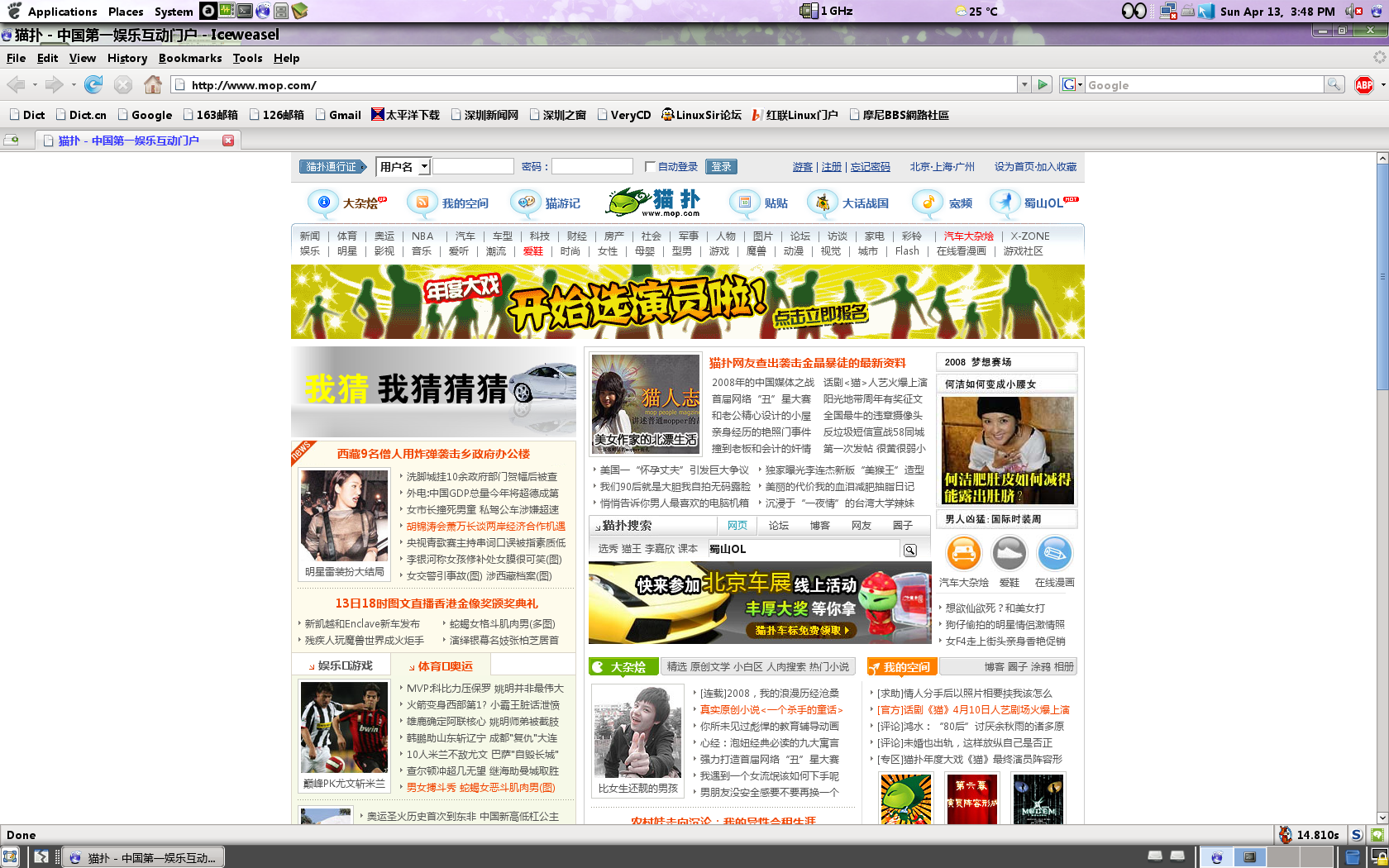
Task: Click the Stop loading icon
Action: tap(123, 84)
